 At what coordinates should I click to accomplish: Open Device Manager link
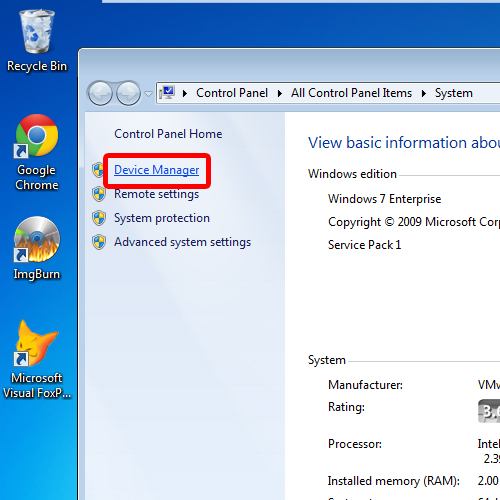click(x=156, y=170)
